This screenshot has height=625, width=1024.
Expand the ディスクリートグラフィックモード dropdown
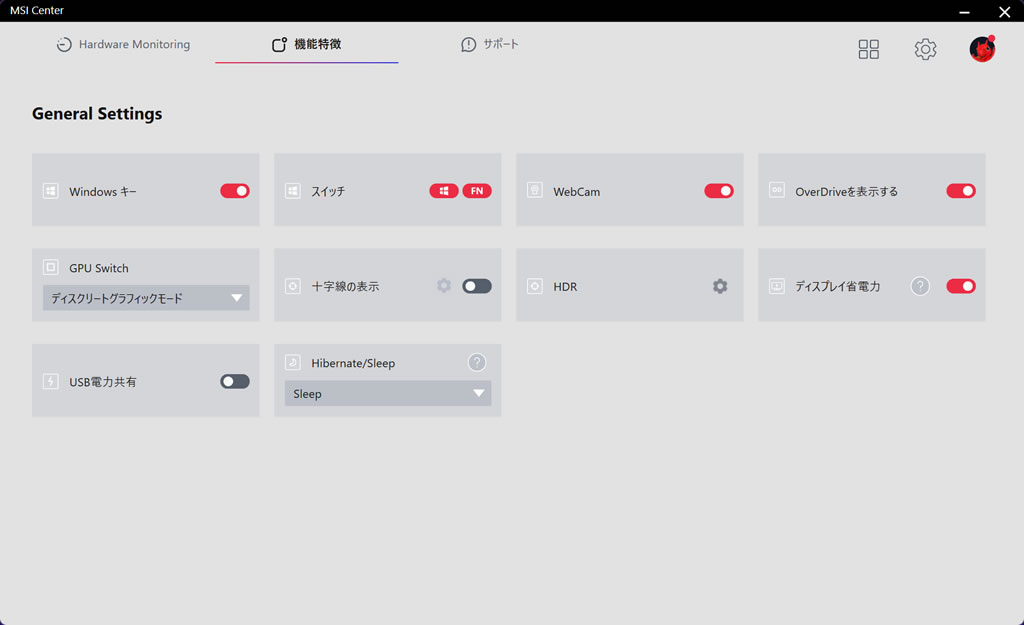click(x=146, y=298)
